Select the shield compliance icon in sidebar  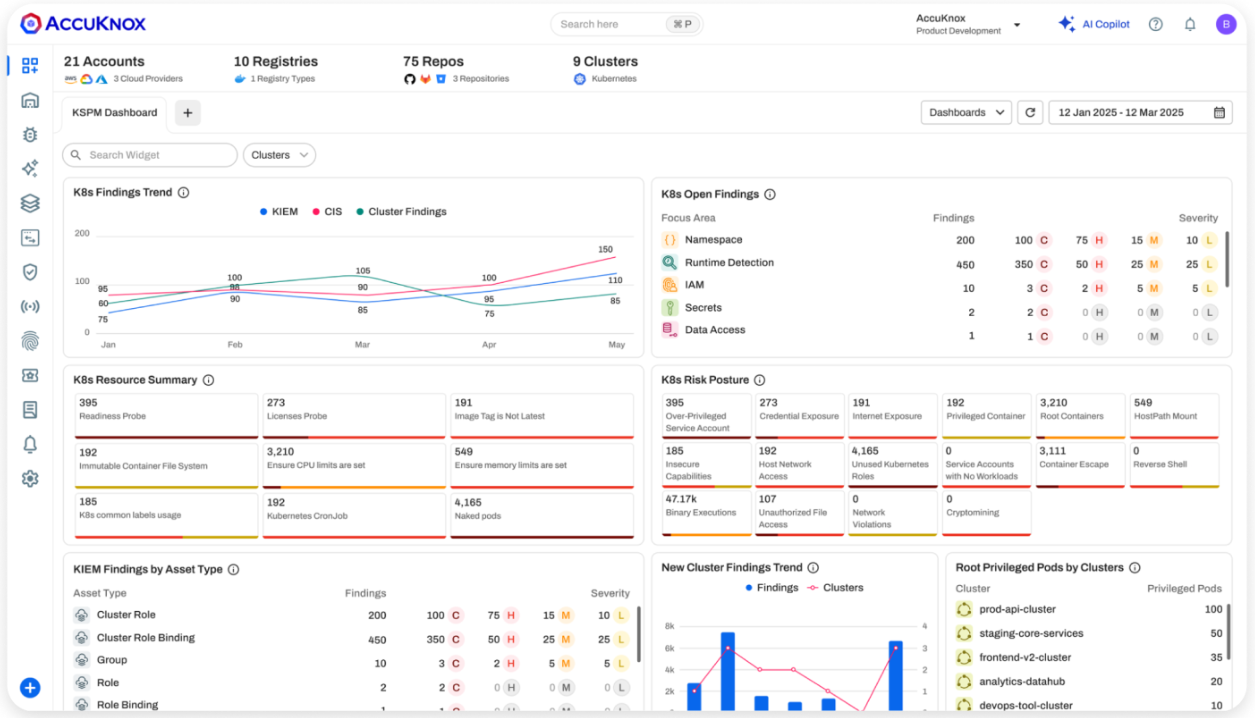(x=29, y=272)
